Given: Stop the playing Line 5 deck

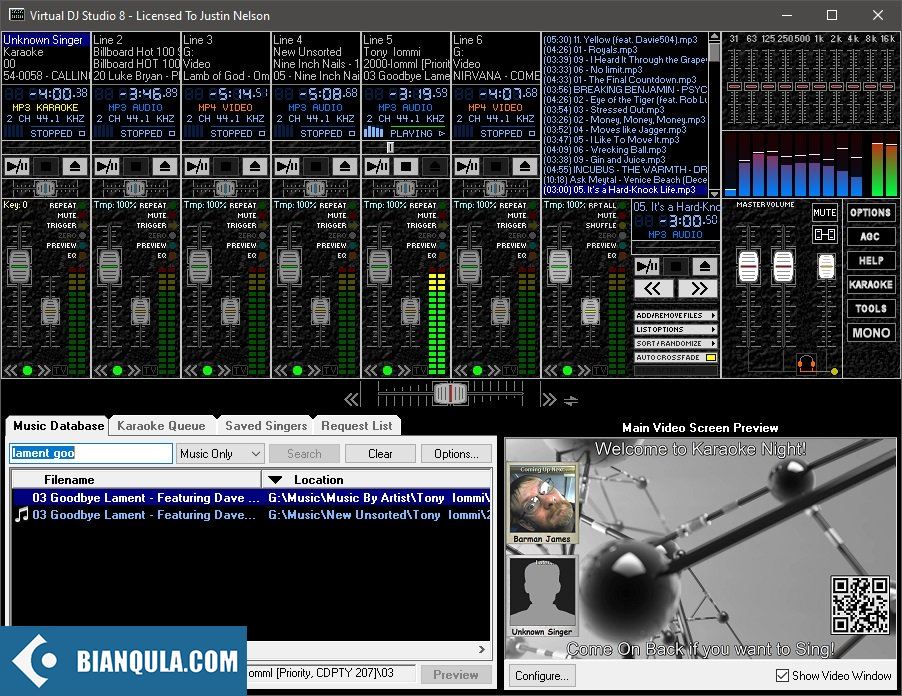Looking at the screenshot, I should (406, 167).
